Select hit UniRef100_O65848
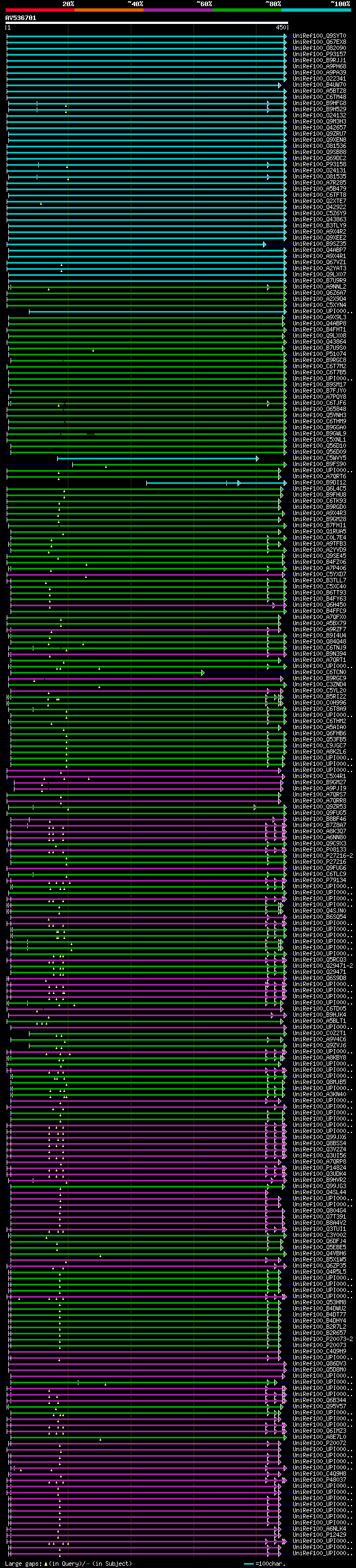 319,409
